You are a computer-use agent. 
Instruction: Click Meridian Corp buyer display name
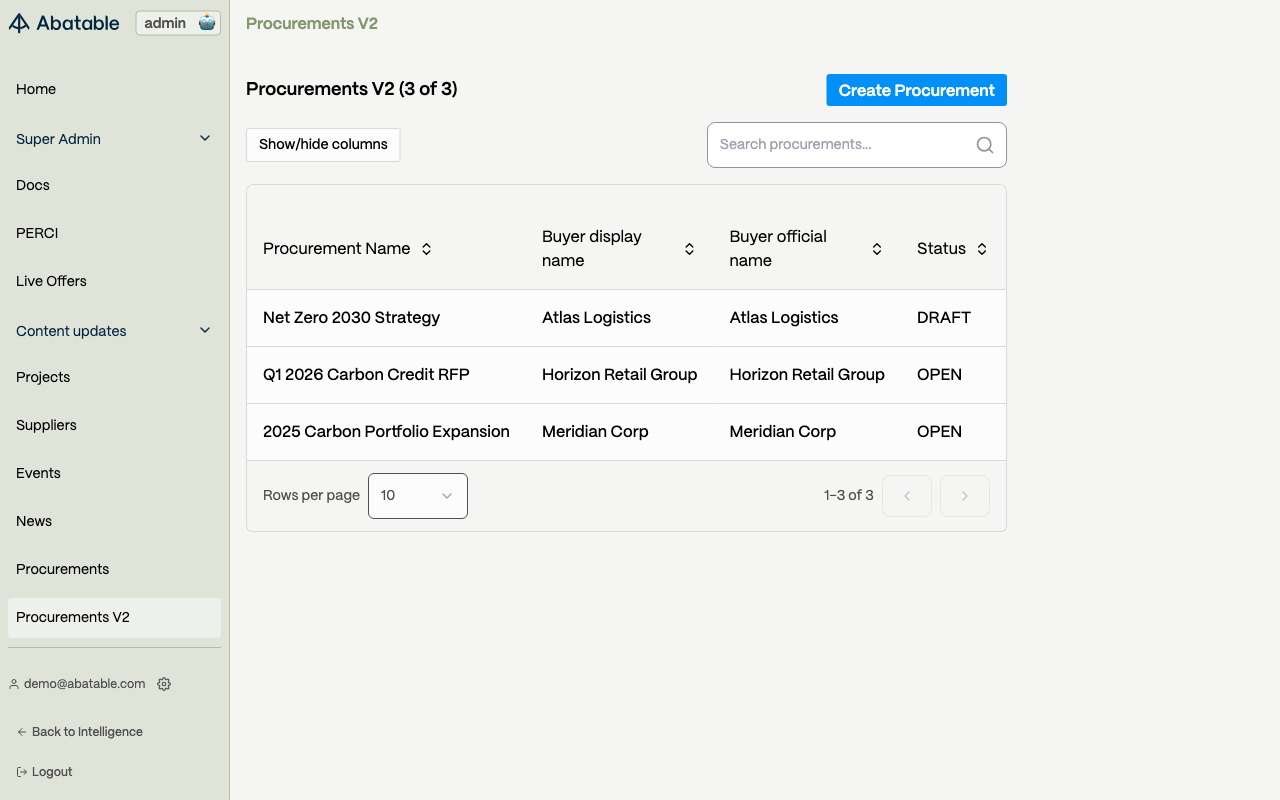tap(595, 432)
